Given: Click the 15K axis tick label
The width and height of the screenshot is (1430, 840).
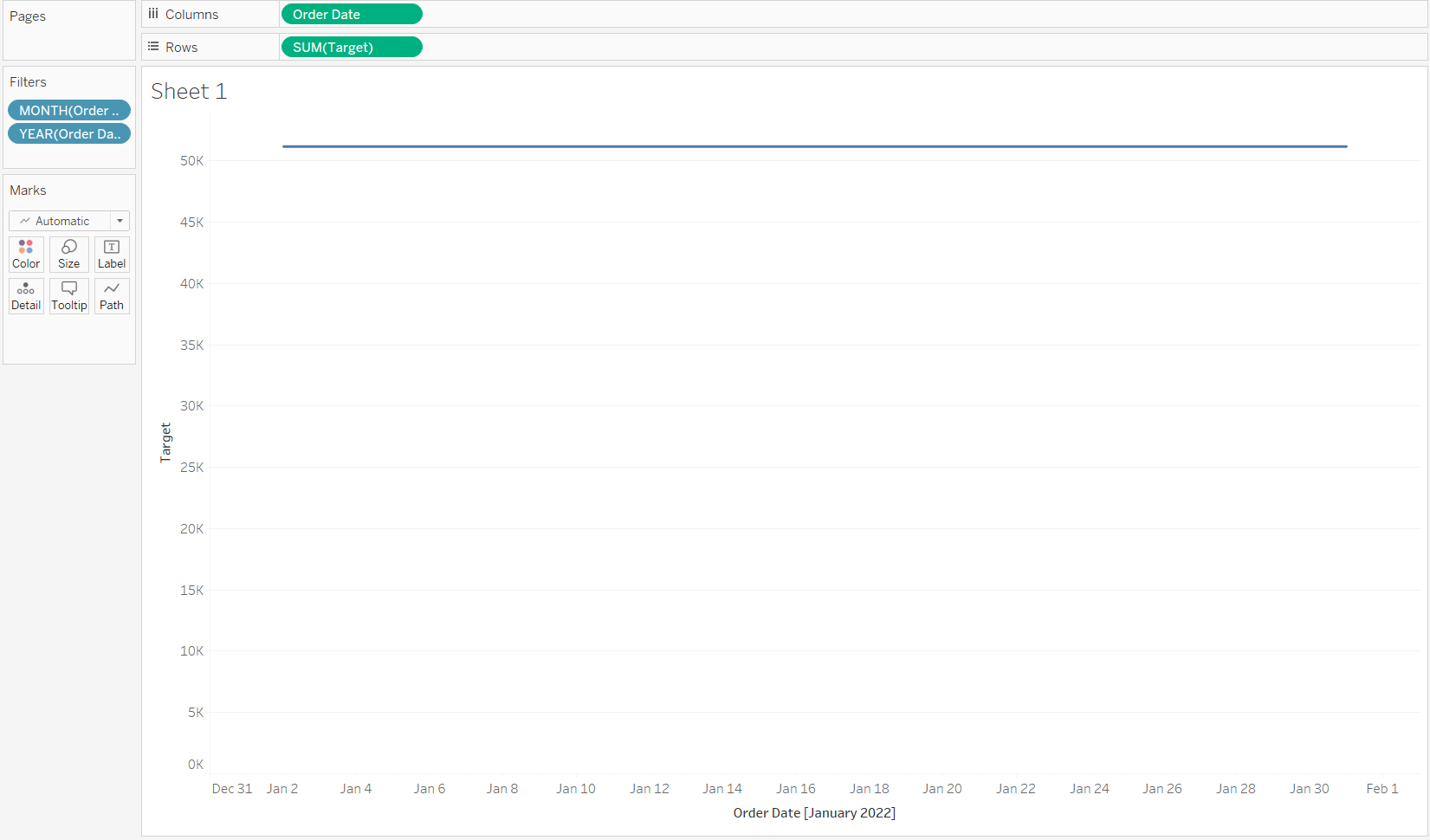Looking at the screenshot, I should (192, 590).
